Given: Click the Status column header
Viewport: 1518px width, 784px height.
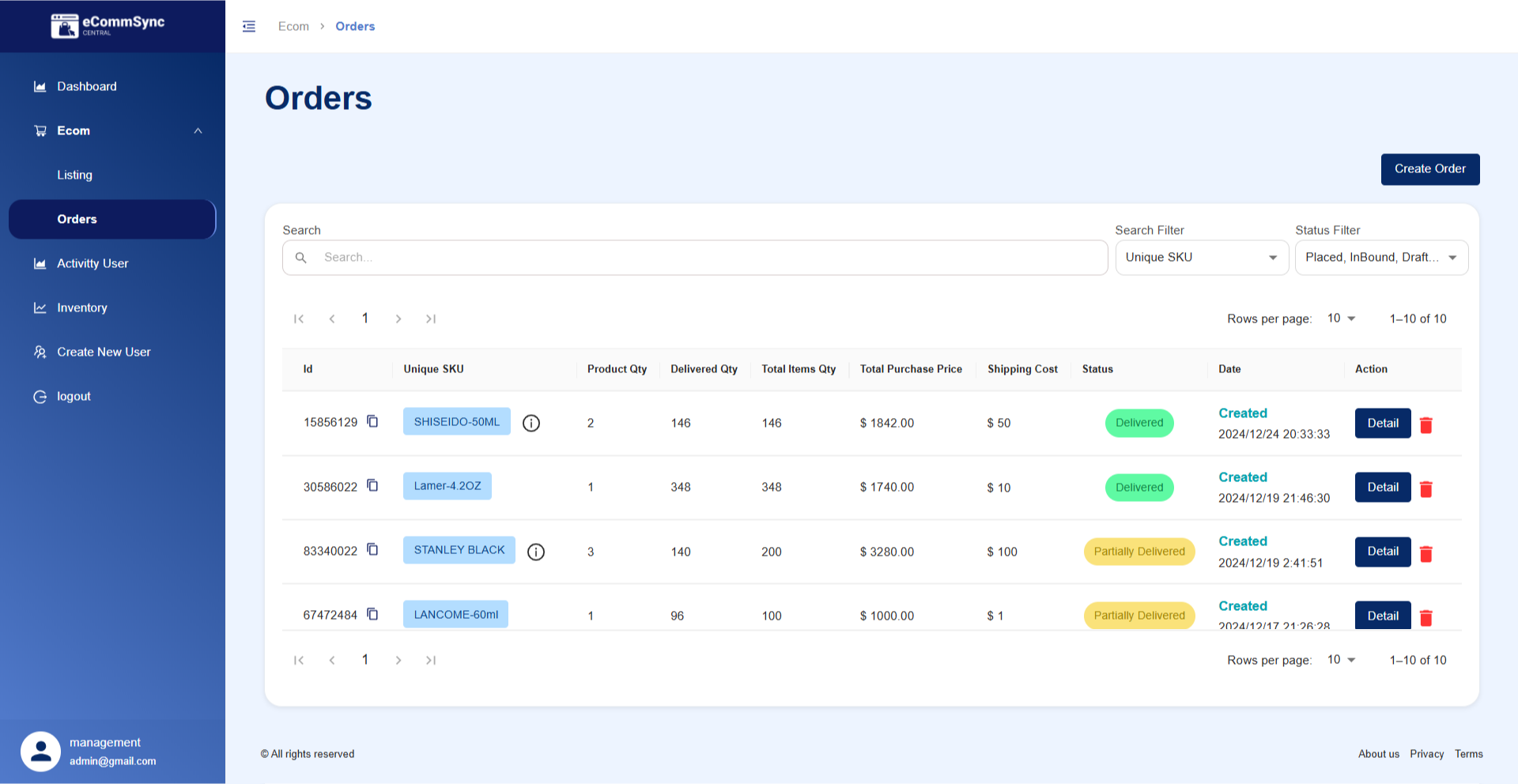Looking at the screenshot, I should click(1097, 369).
